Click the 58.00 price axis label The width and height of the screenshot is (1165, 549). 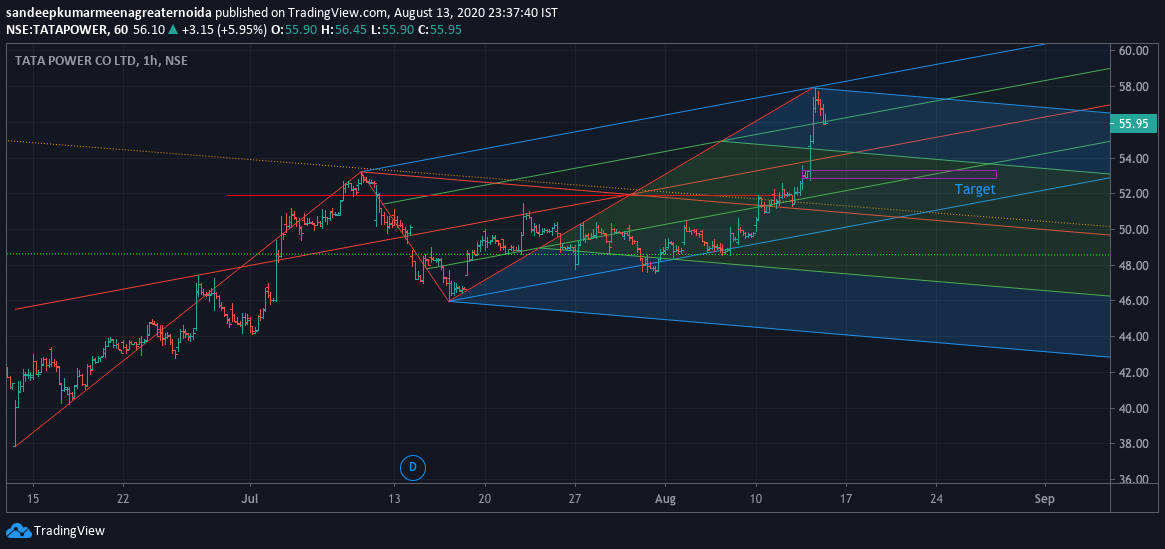[1135, 87]
